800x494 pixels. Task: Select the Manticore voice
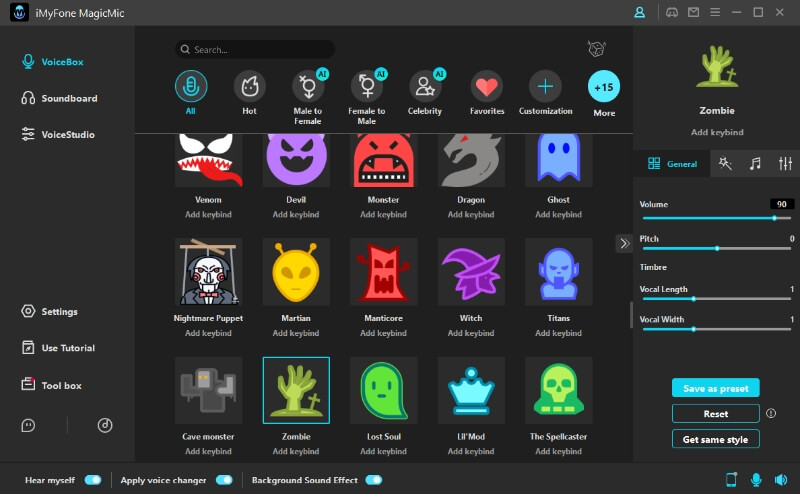point(384,271)
